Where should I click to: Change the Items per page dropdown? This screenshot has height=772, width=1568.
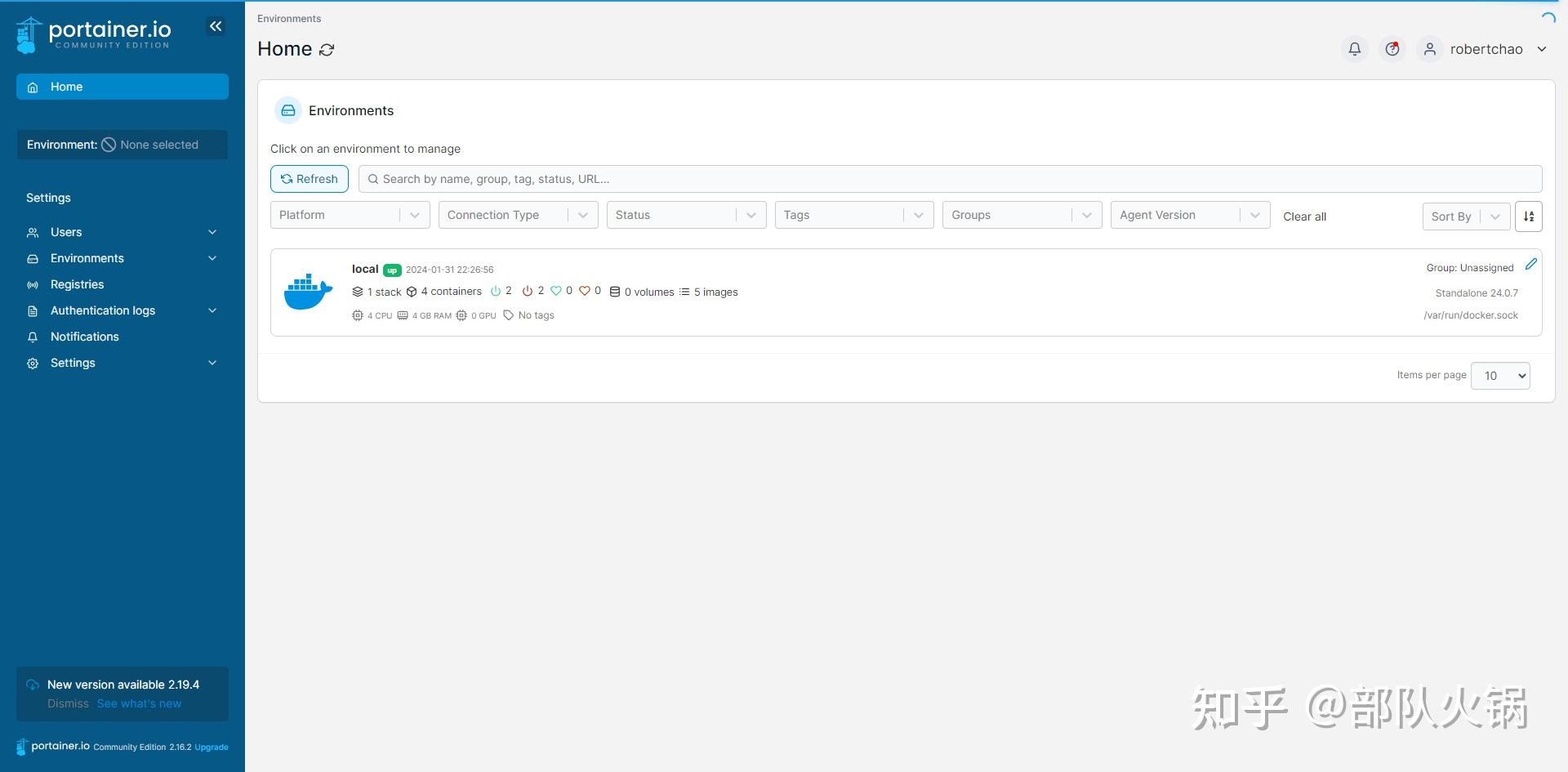pos(1500,376)
